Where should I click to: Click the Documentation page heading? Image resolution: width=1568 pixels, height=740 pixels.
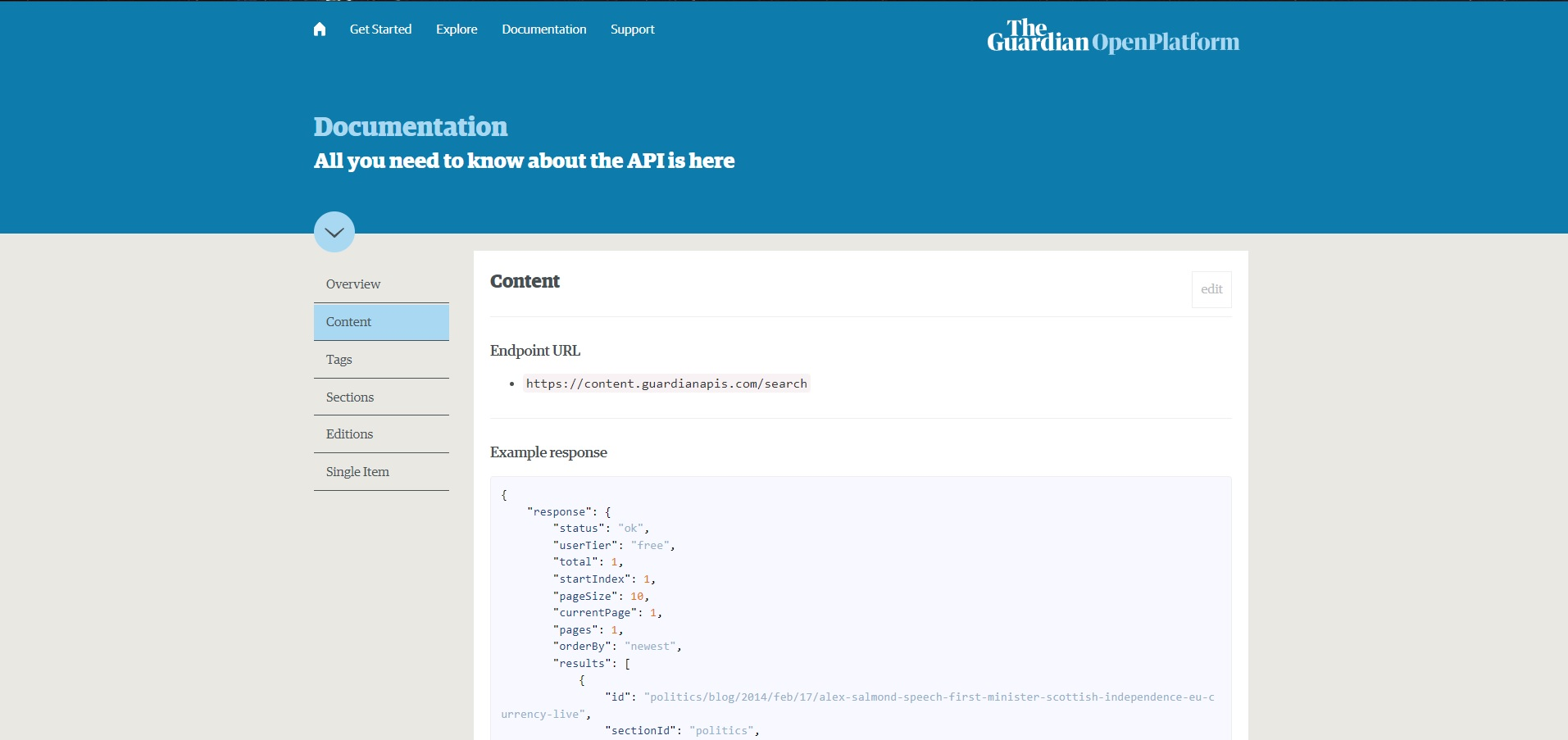coord(410,126)
